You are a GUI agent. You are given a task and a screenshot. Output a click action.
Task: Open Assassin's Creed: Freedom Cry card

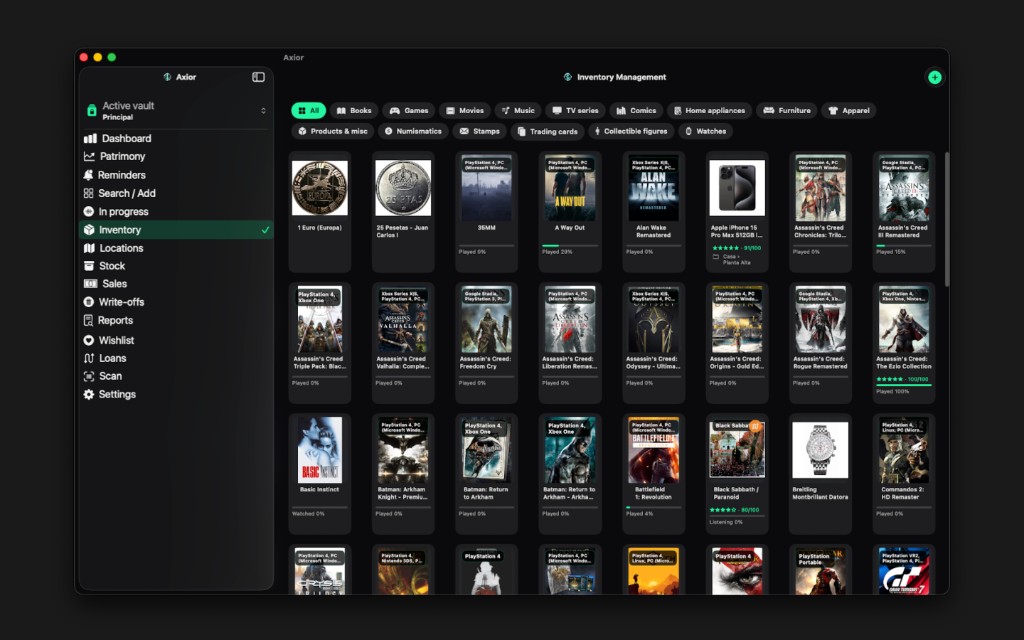[487, 343]
